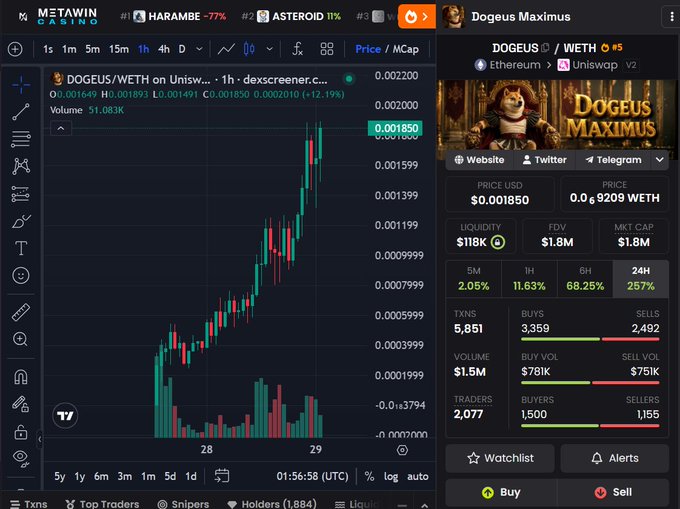Image resolution: width=680 pixels, height=509 pixels.
Task: Switch chart to MCap view
Action: tap(405, 49)
